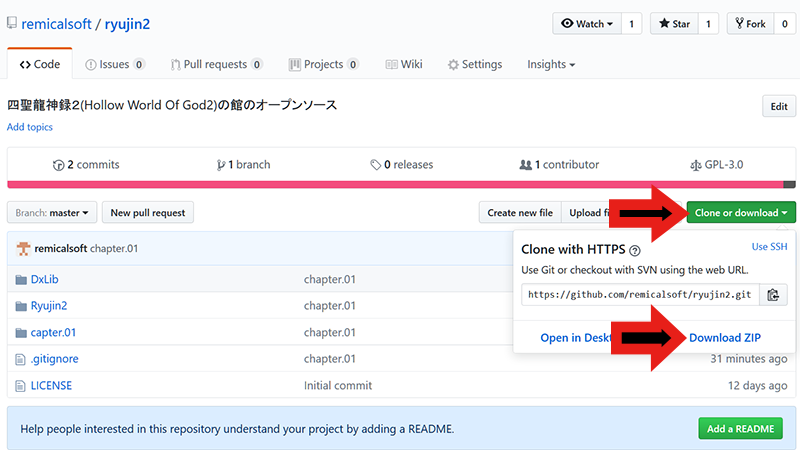This screenshot has height=450, width=800.
Task: Open the Ryujin2 row commit message chapter.01
Action: click(330, 306)
